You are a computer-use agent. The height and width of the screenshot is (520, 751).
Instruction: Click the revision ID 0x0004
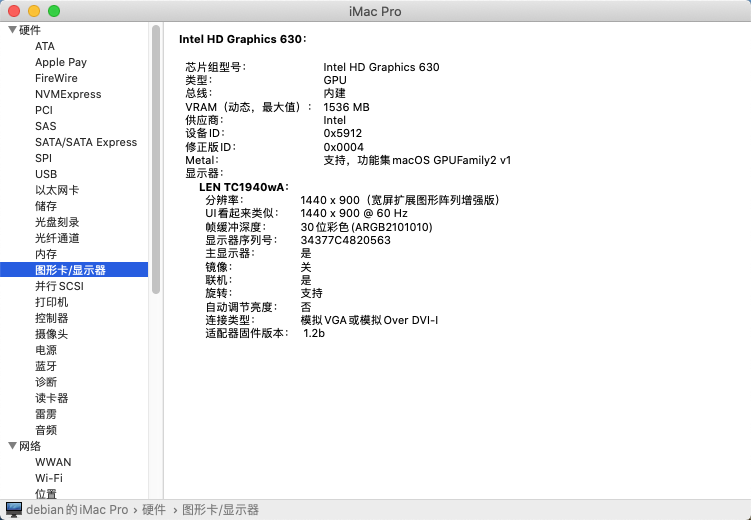(343, 147)
